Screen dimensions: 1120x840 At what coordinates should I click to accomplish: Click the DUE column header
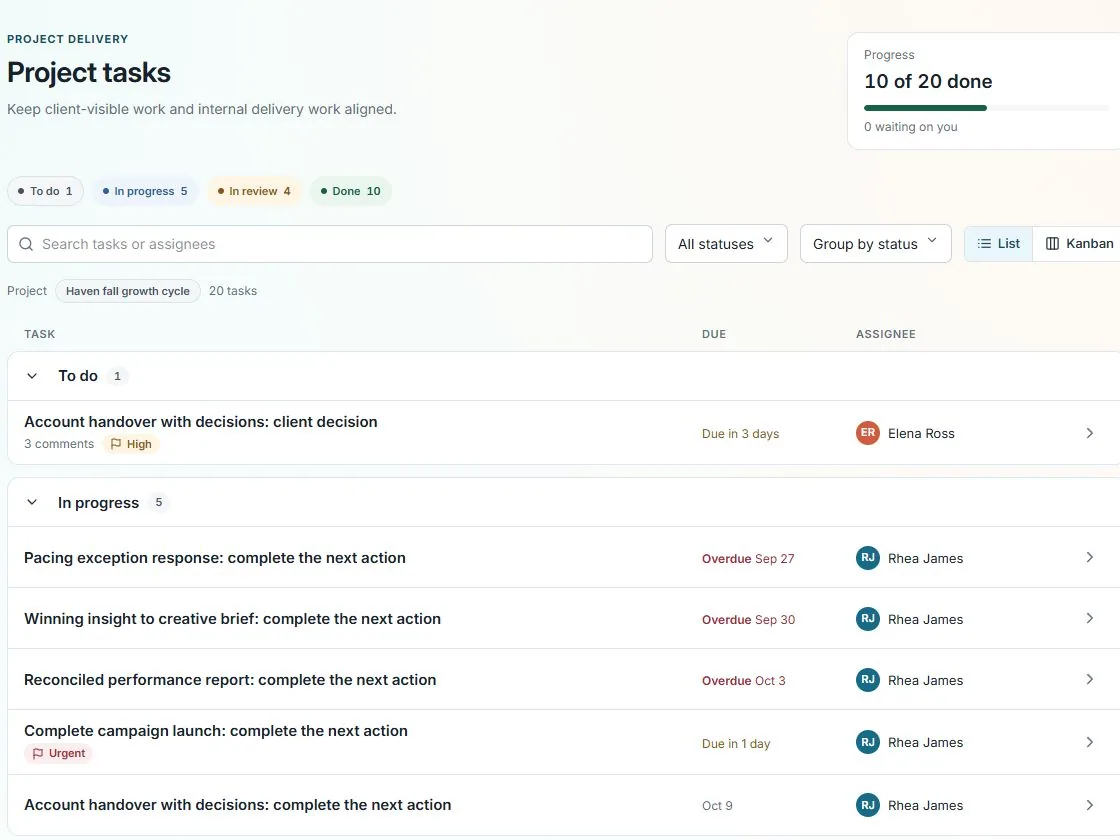point(714,334)
